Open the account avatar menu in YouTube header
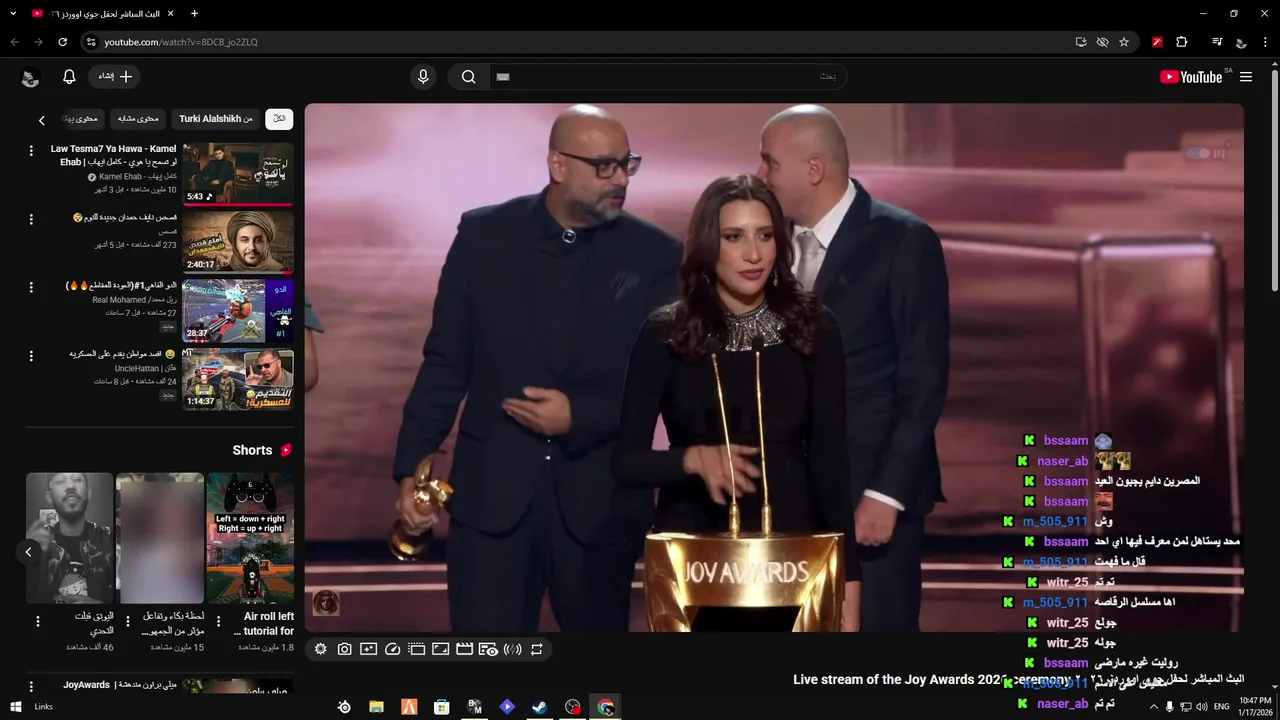1280x720 pixels. point(30,78)
